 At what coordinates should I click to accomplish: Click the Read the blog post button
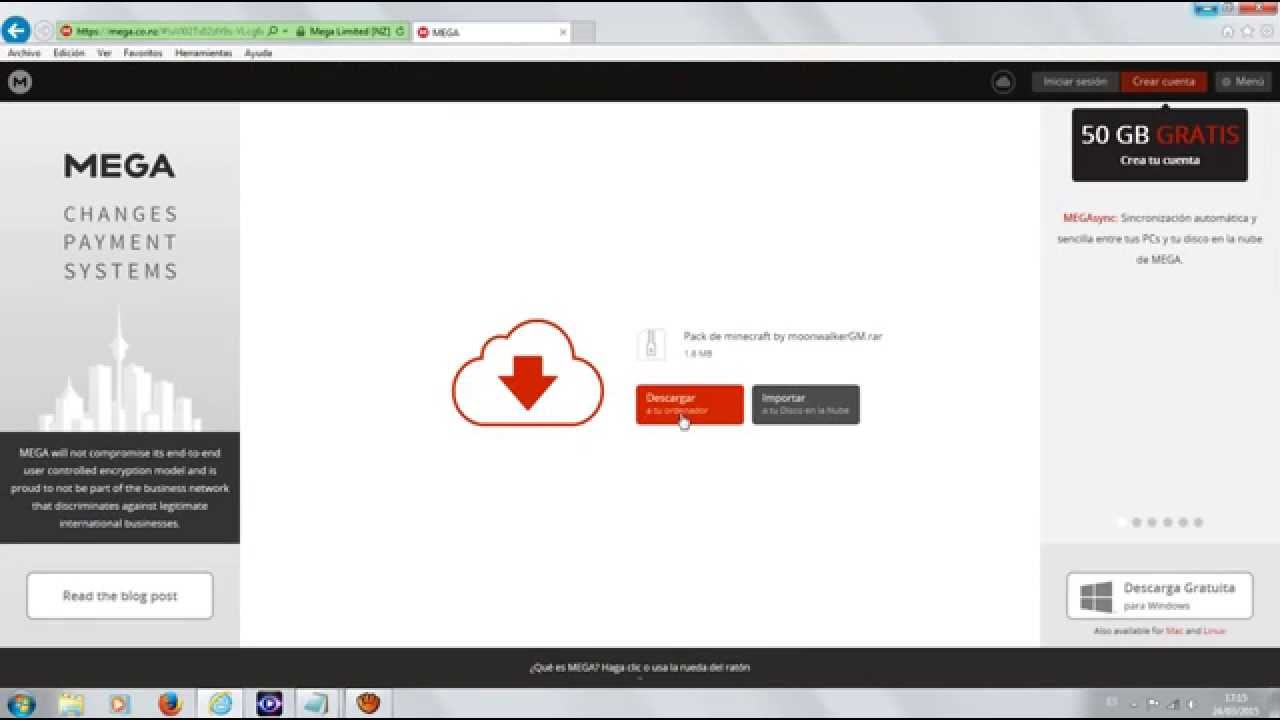coord(120,596)
